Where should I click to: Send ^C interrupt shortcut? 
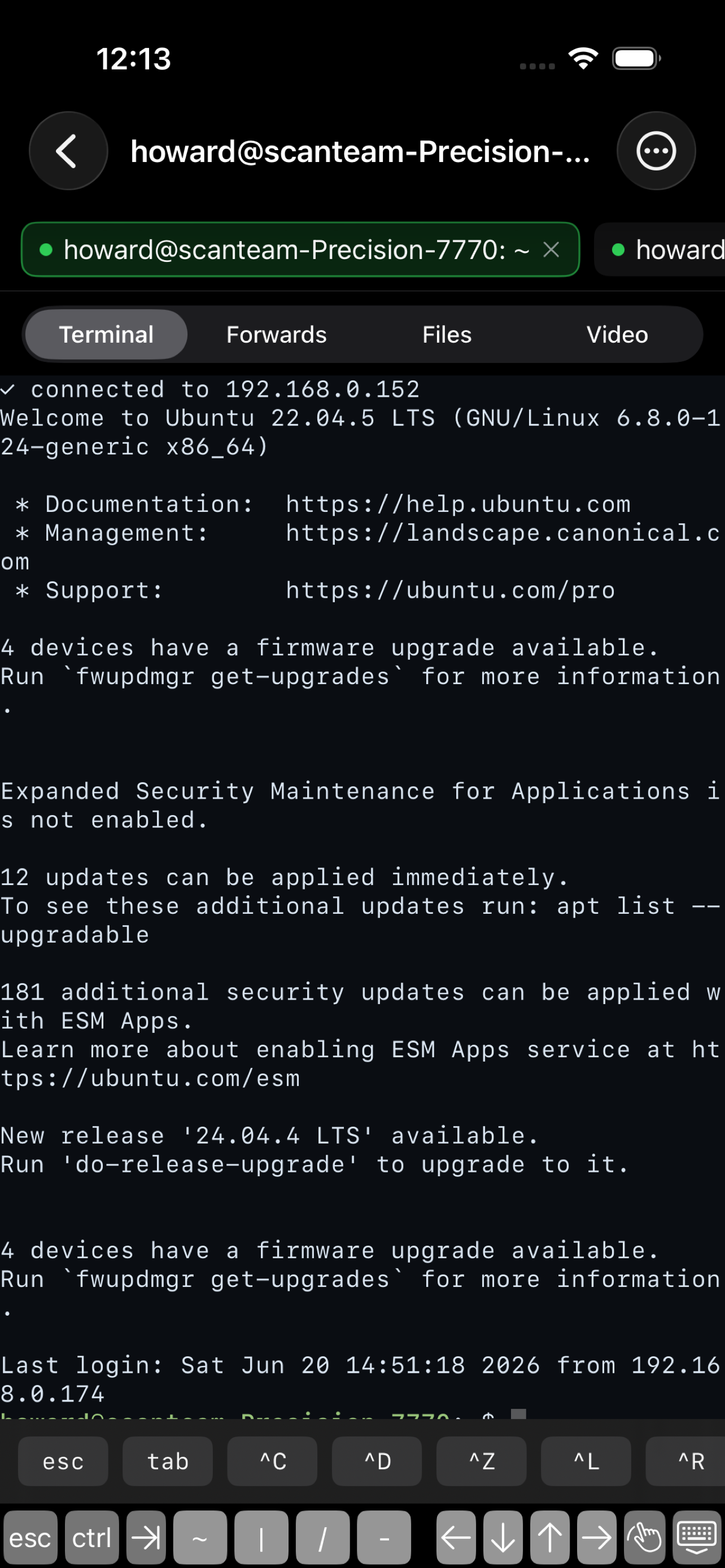tap(272, 1461)
